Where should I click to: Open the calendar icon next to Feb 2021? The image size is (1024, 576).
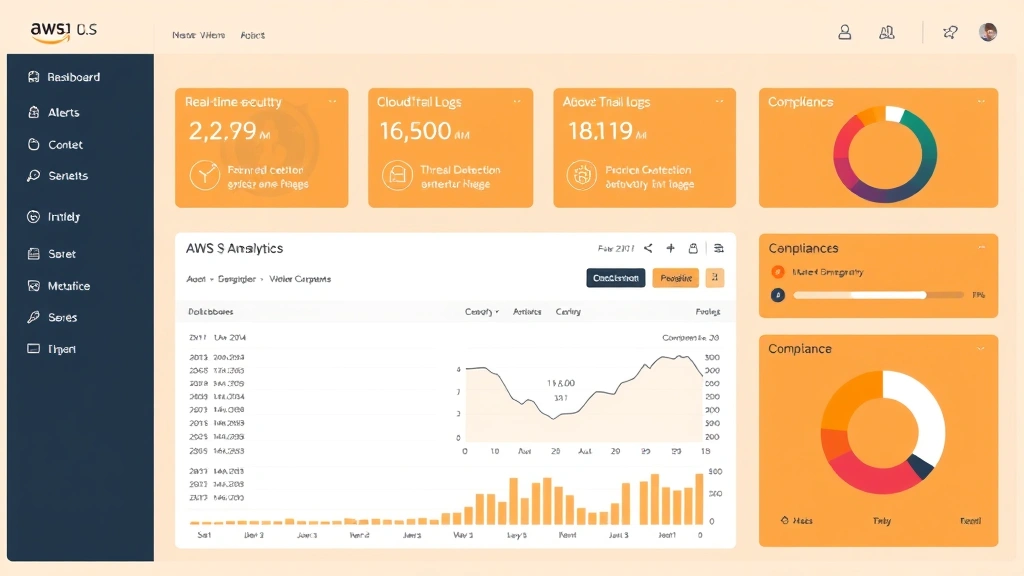(x=693, y=248)
